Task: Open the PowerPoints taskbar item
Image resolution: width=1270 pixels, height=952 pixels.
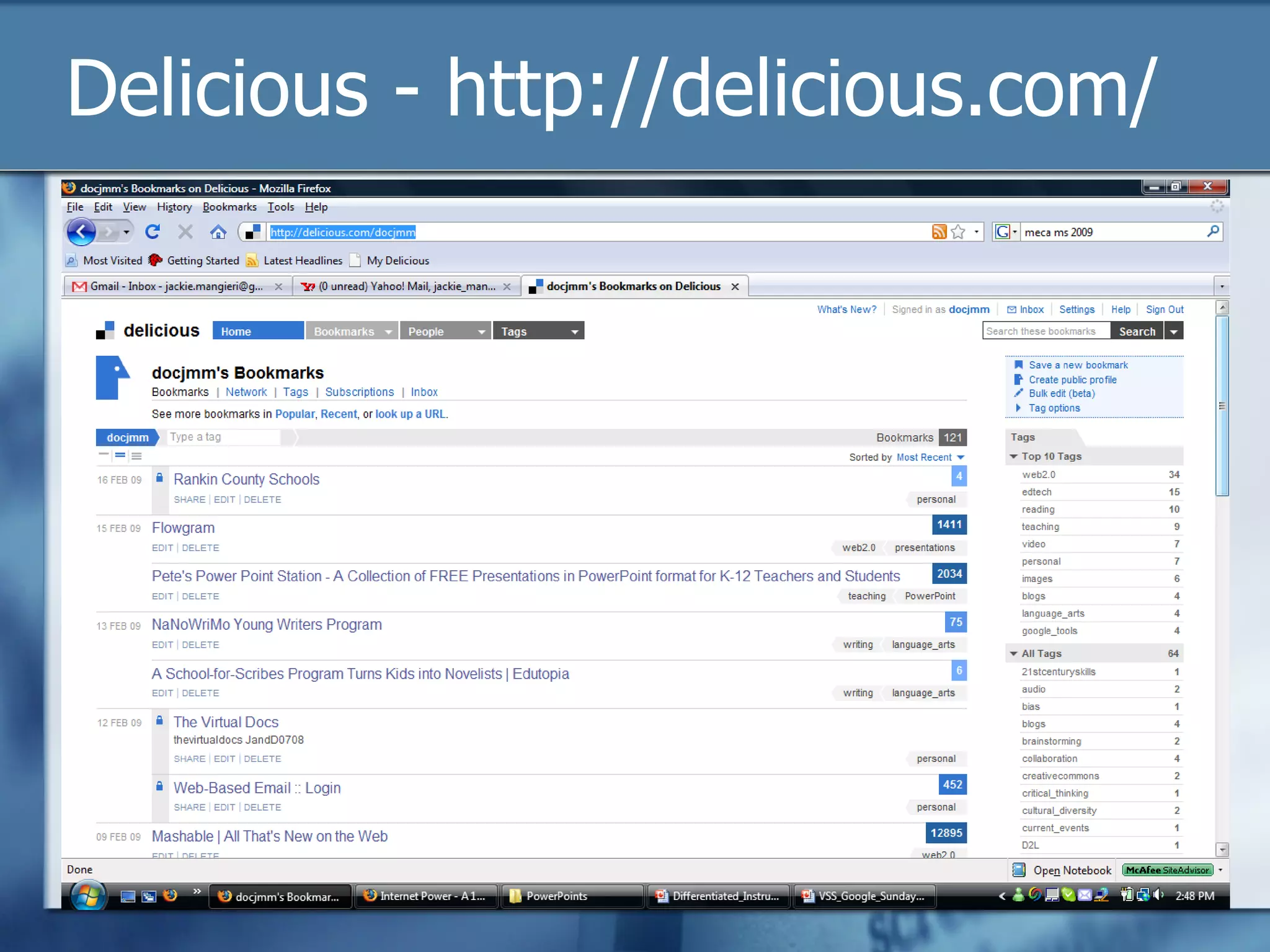Action: 572,896
